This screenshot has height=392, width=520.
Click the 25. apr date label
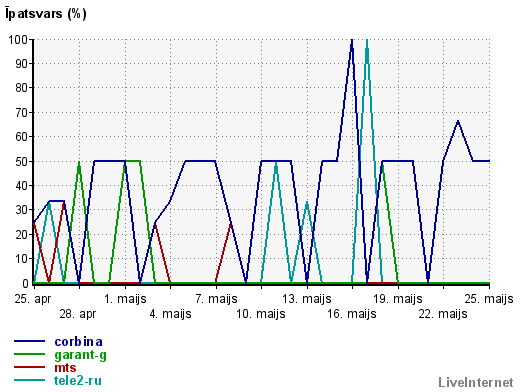point(33,299)
